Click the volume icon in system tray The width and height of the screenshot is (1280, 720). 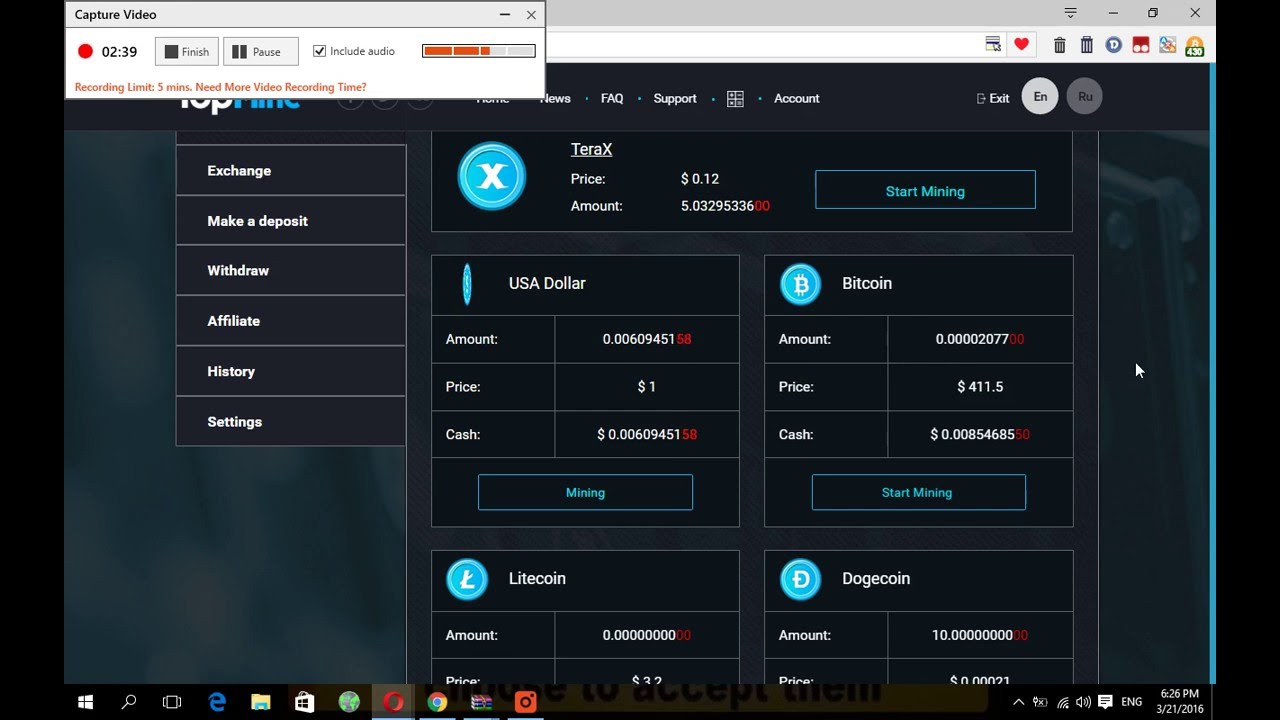1084,702
